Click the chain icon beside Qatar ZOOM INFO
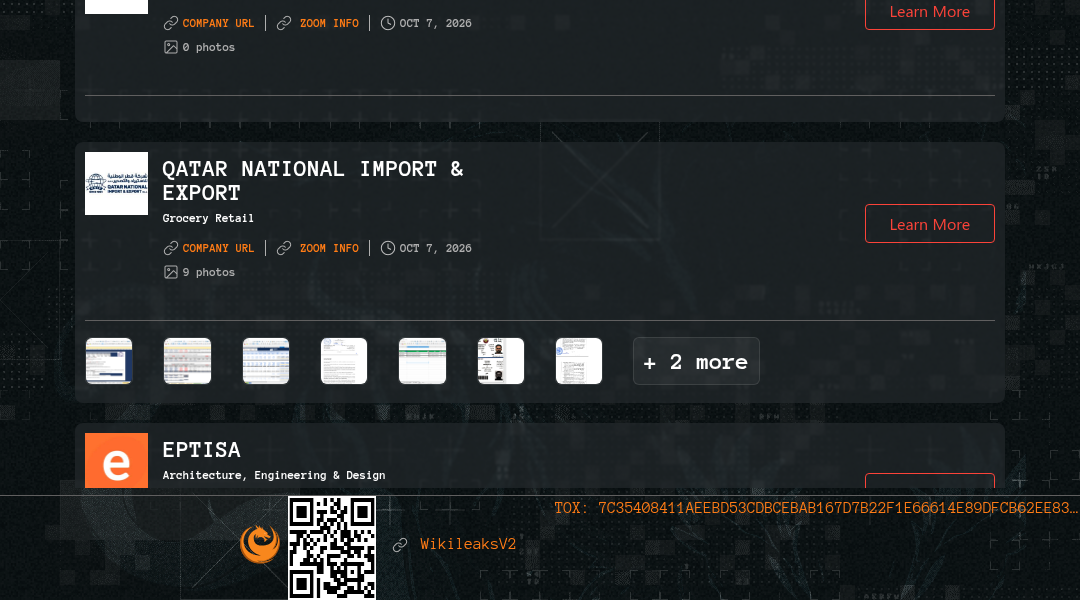The height and width of the screenshot is (600, 1080). coord(284,248)
